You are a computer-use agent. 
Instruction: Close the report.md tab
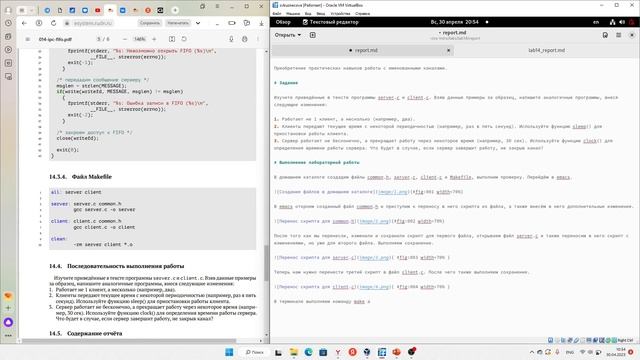pyautogui.click(x=449, y=50)
